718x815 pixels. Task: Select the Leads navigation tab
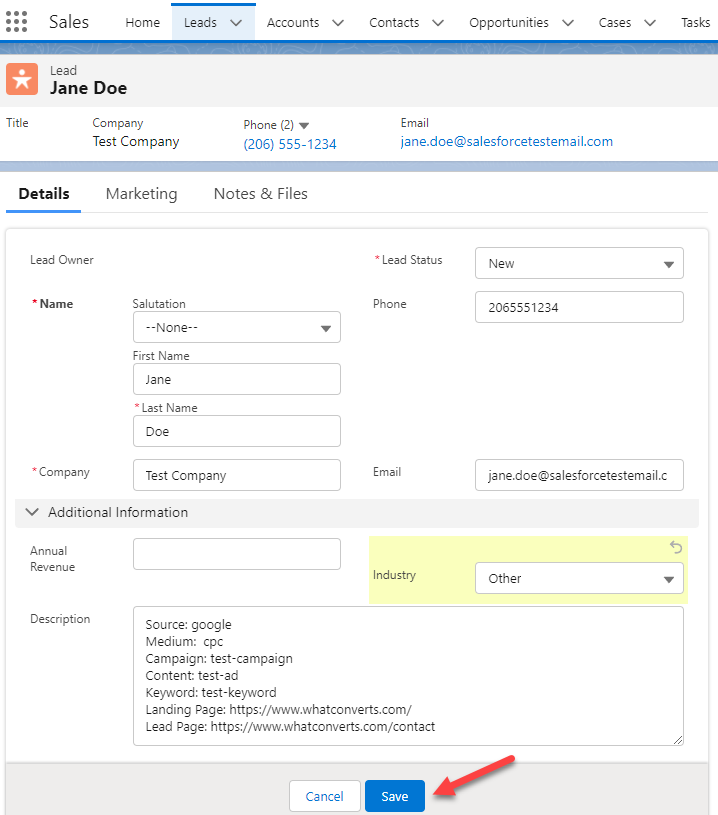(200, 22)
